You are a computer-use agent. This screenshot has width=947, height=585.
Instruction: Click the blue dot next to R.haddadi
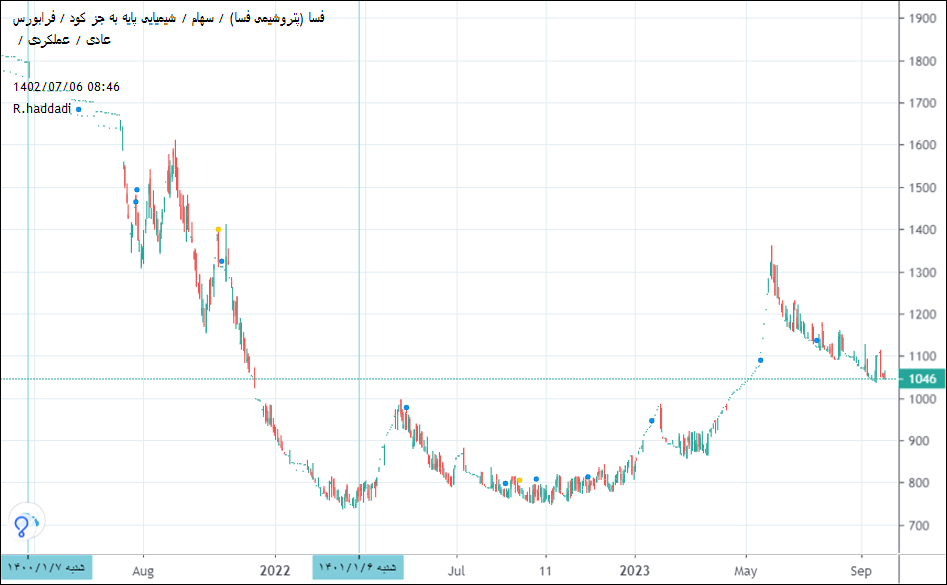(78, 109)
